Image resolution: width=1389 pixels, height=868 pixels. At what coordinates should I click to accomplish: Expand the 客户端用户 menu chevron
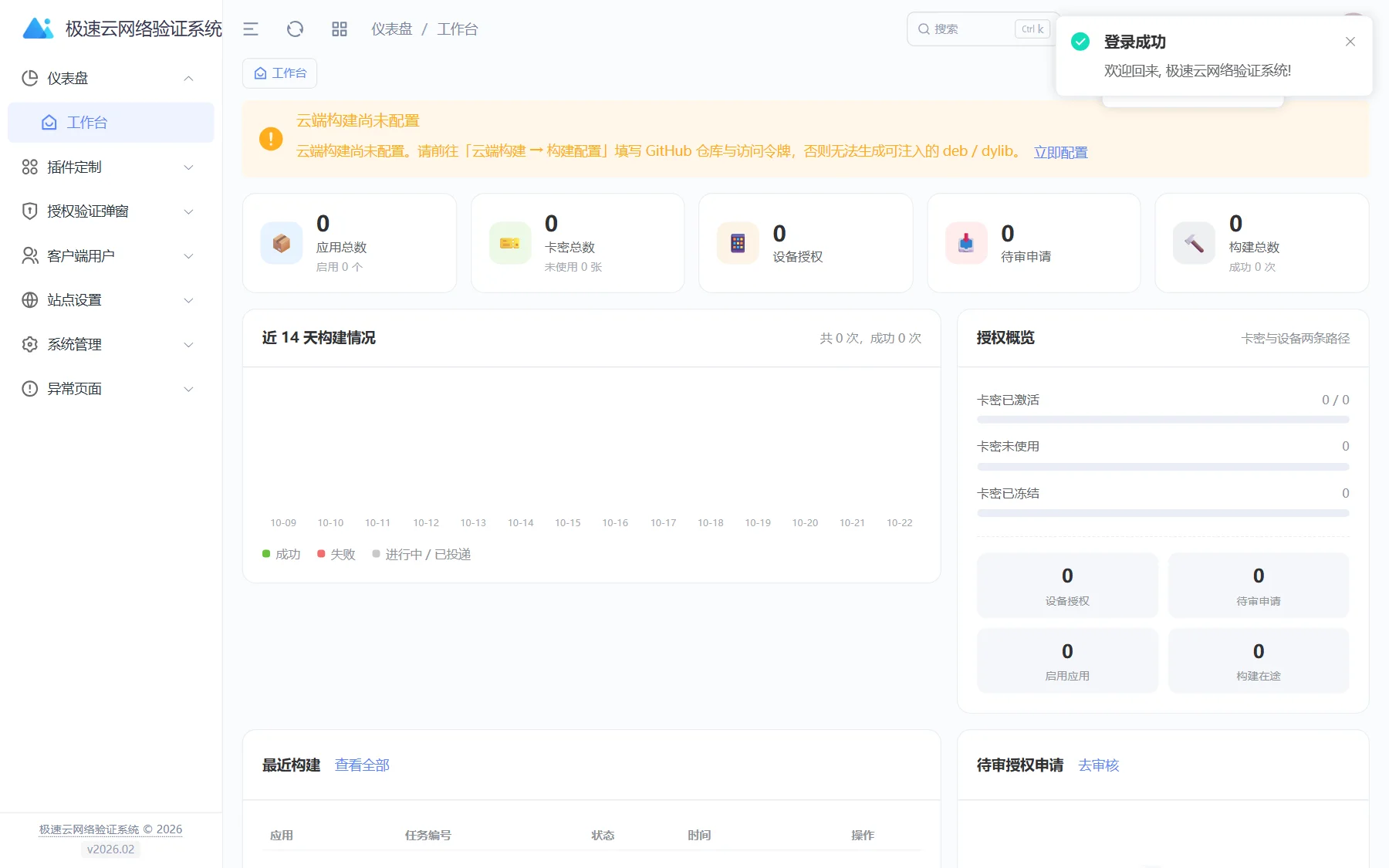click(x=188, y=256)
